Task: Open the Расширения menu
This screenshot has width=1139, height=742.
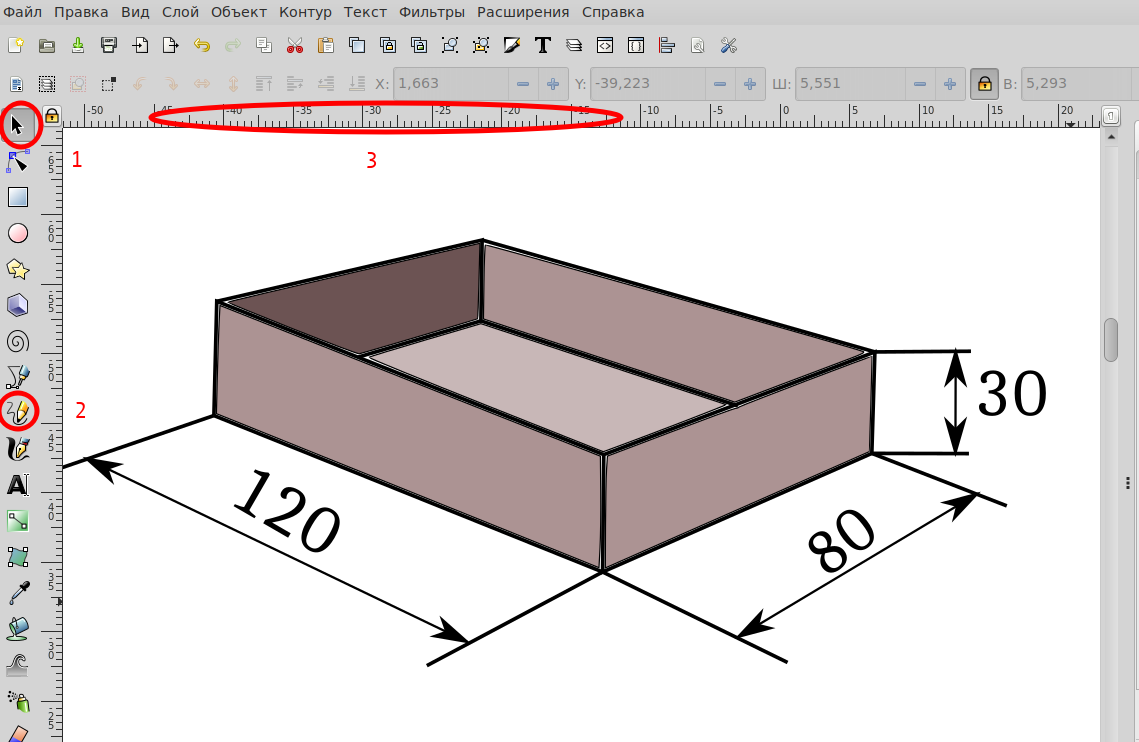Action: click(x=523, y=12)
